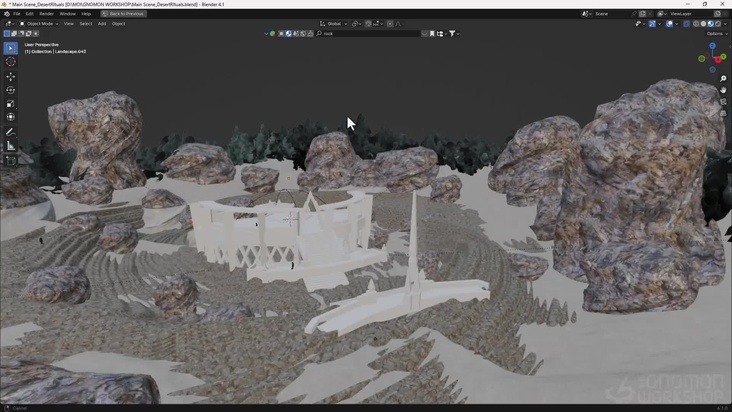Viewport: 732px width, 412px height.
Task: Click the zoom magnifier viewport gizmo
Action: (x=723, y=78)
